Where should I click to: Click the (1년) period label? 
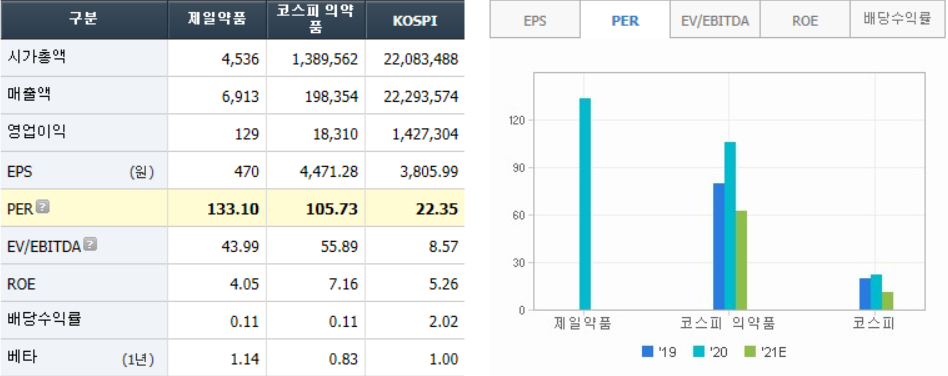click(x=138, y=360)
